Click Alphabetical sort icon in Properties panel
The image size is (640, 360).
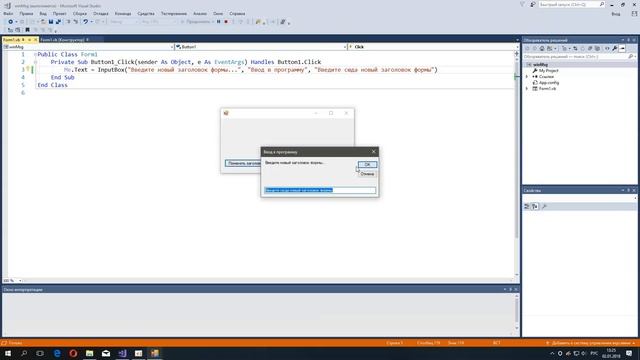coord(535,207)
